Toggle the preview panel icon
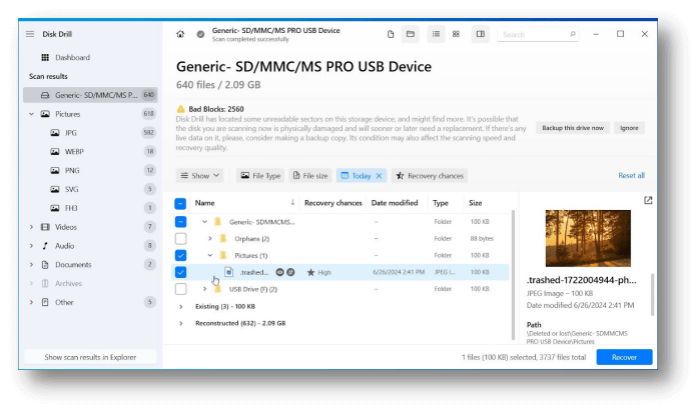Screen dimensions: 699x412 (x=480, y=34)
